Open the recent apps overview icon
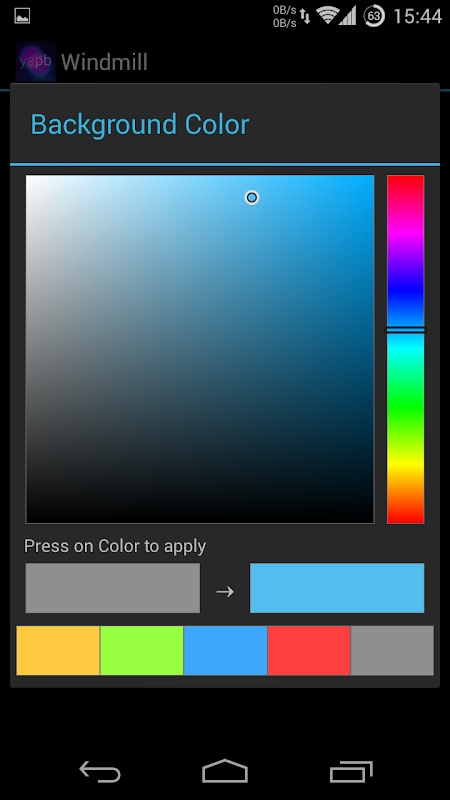Viewport: 450px width, 800px height. 351,771
